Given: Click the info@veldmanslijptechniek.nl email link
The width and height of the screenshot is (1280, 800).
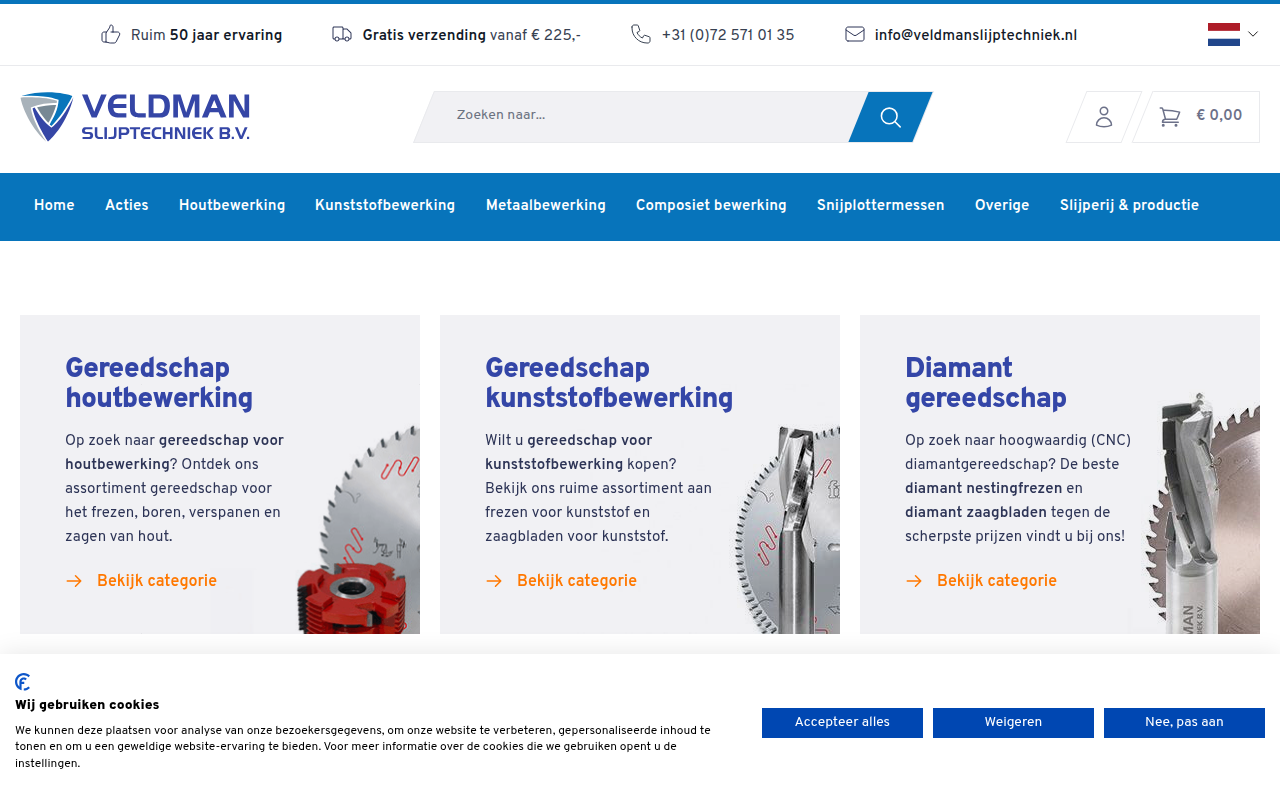Looking at the screenshot, I should 976,36.
